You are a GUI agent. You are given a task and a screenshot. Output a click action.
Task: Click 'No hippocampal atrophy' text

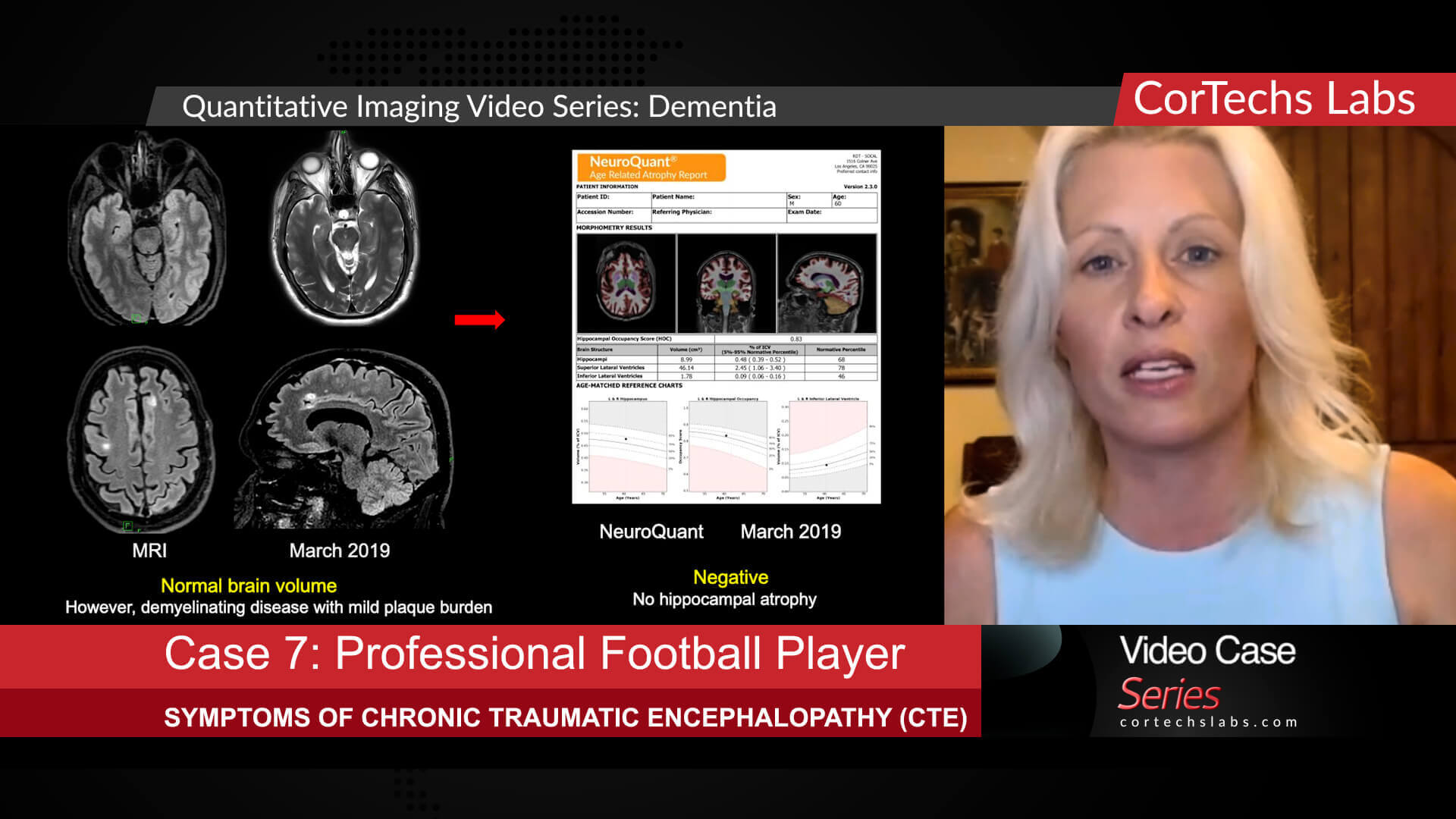724,599
